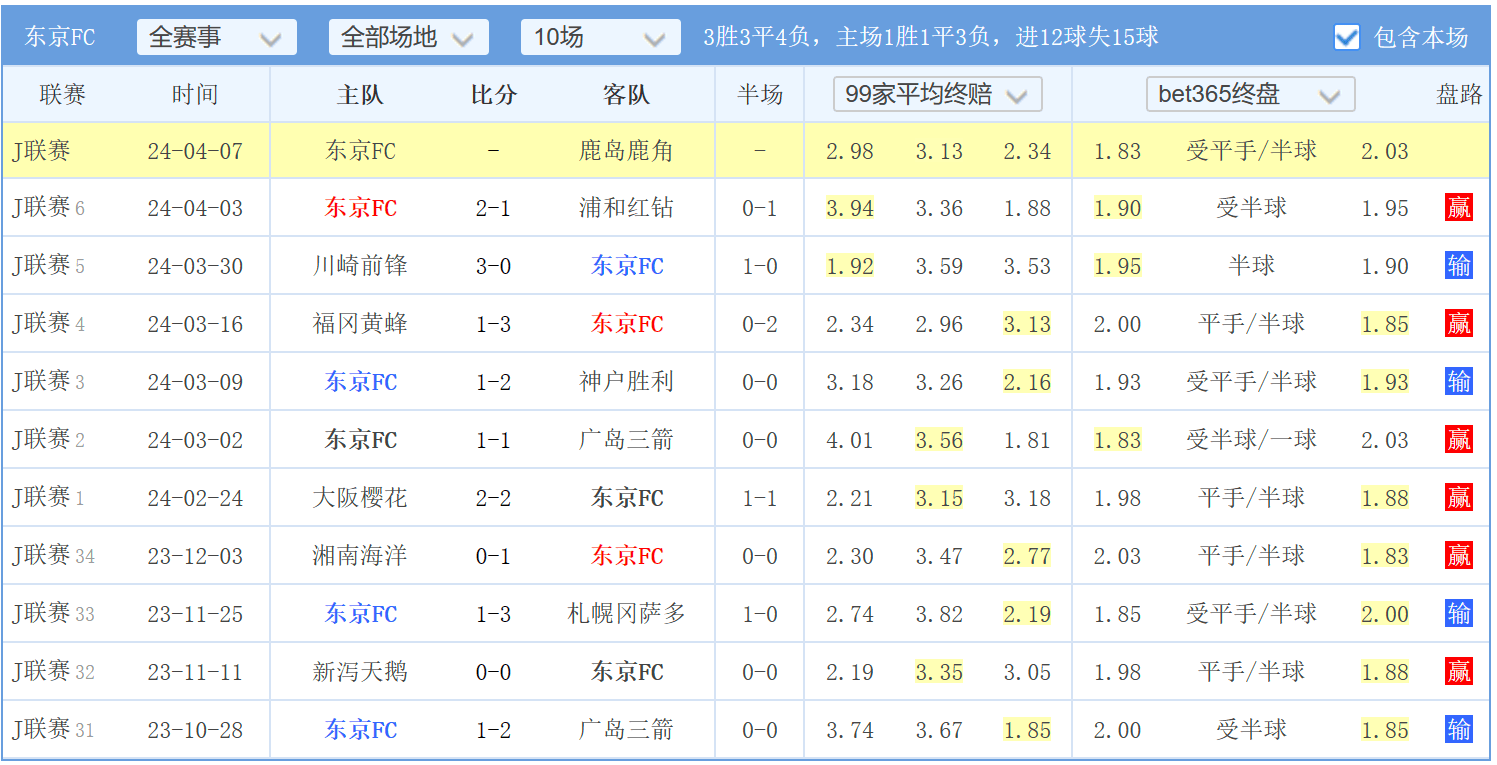
Task: Click the 主队 column header
Action: click(360, 95)
